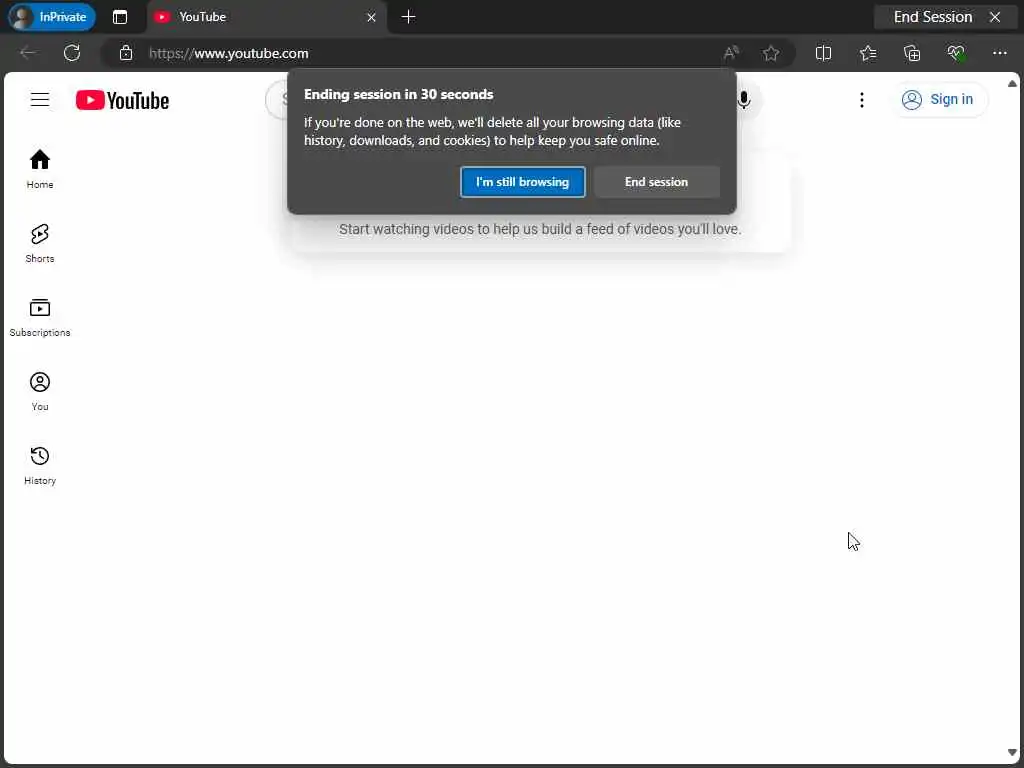Click I'm still browsing button
Screen dimensions: 1024x768
522,182
